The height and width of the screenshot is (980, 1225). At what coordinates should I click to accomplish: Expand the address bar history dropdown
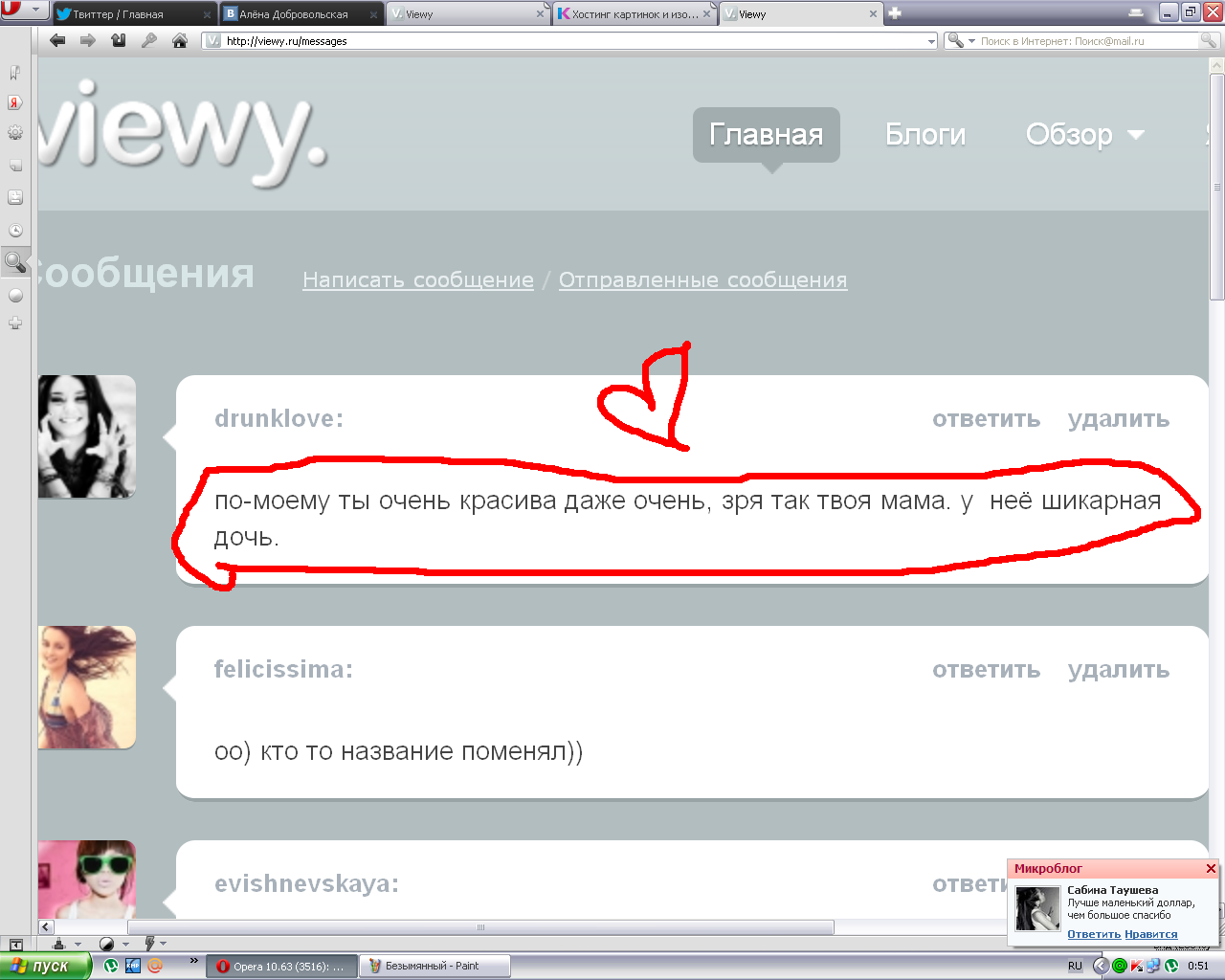pyautogui.click(x=932, y=41)
